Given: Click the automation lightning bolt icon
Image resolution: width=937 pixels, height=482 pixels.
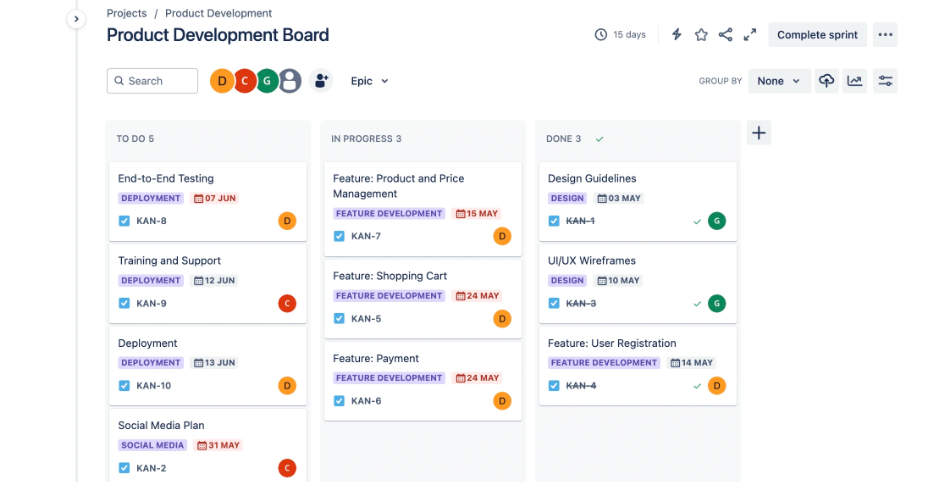Looking at the screenshot, I should [x=676, y=35].
